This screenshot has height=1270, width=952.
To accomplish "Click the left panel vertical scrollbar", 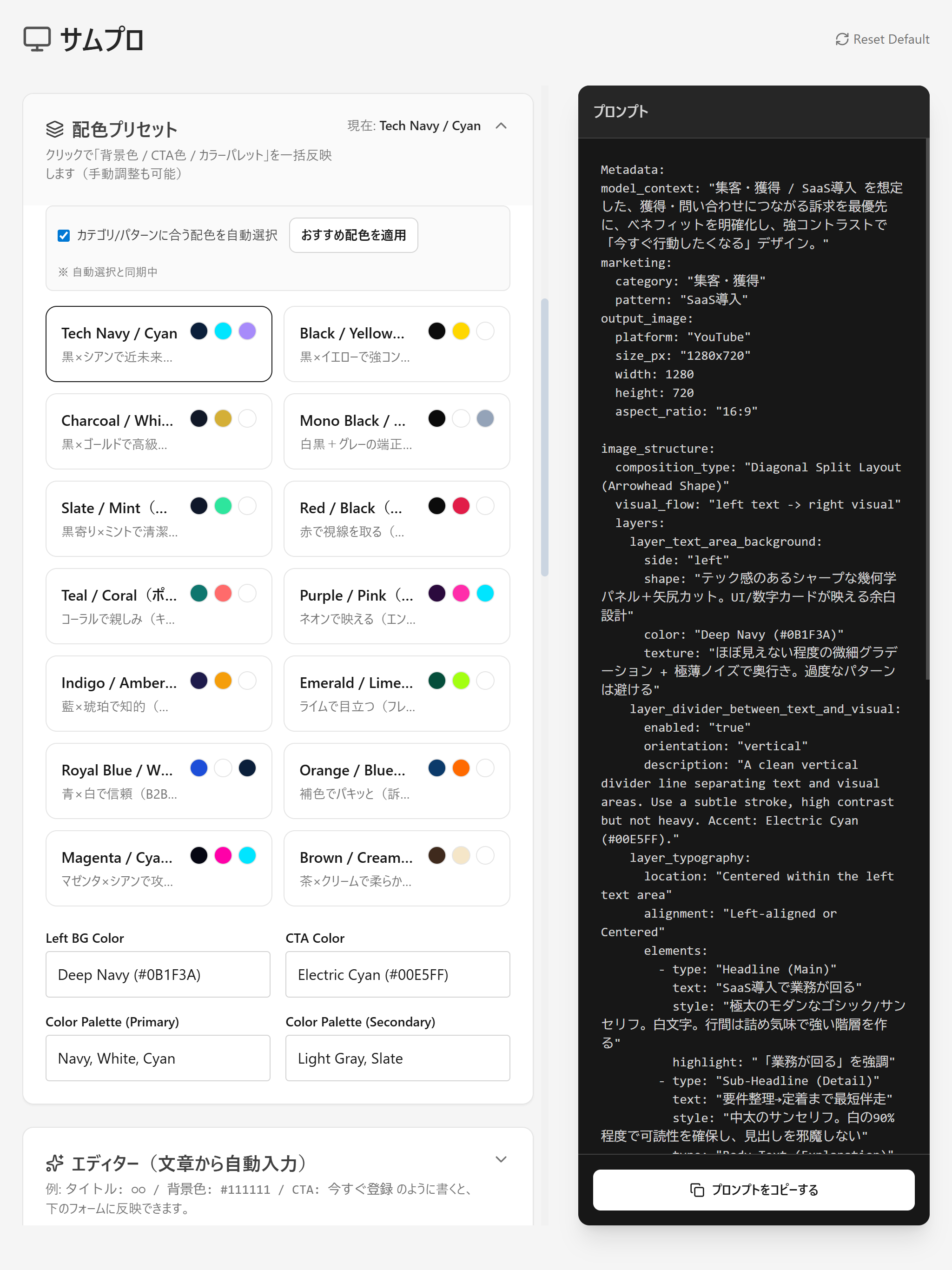I will click(x=544, y=437).
